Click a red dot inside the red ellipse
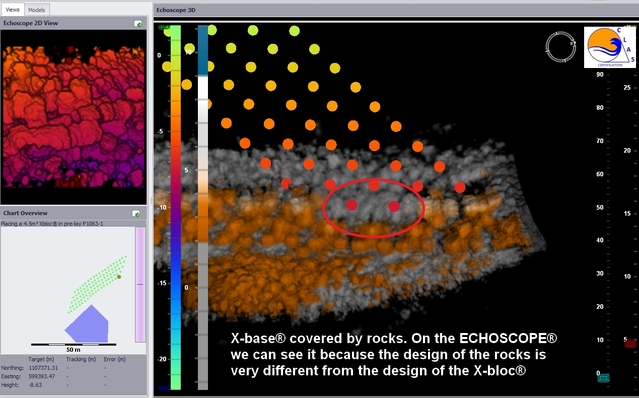This screenshot has width=639, height=398. point(352,205)
